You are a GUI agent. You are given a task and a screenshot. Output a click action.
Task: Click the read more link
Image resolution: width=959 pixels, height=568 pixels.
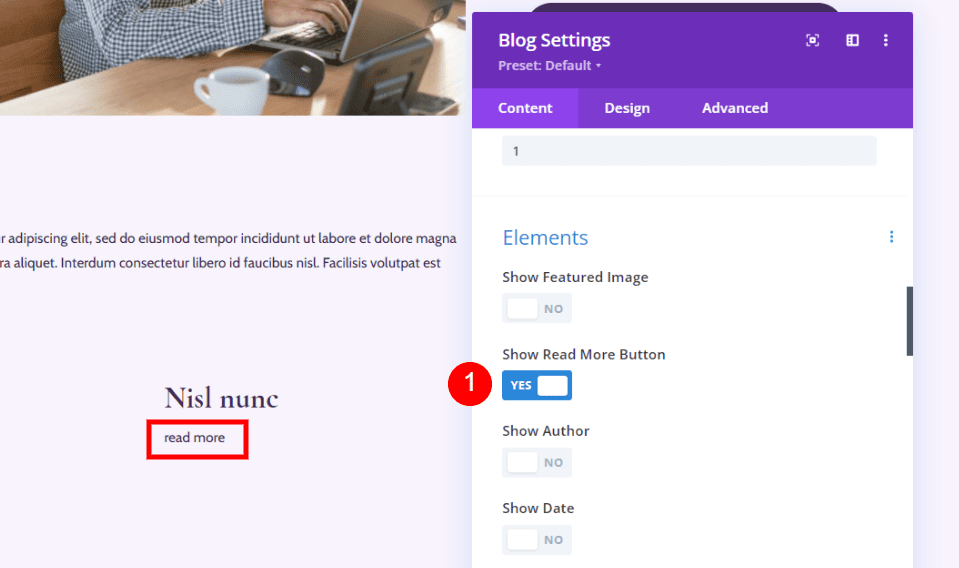click(195, 438)
